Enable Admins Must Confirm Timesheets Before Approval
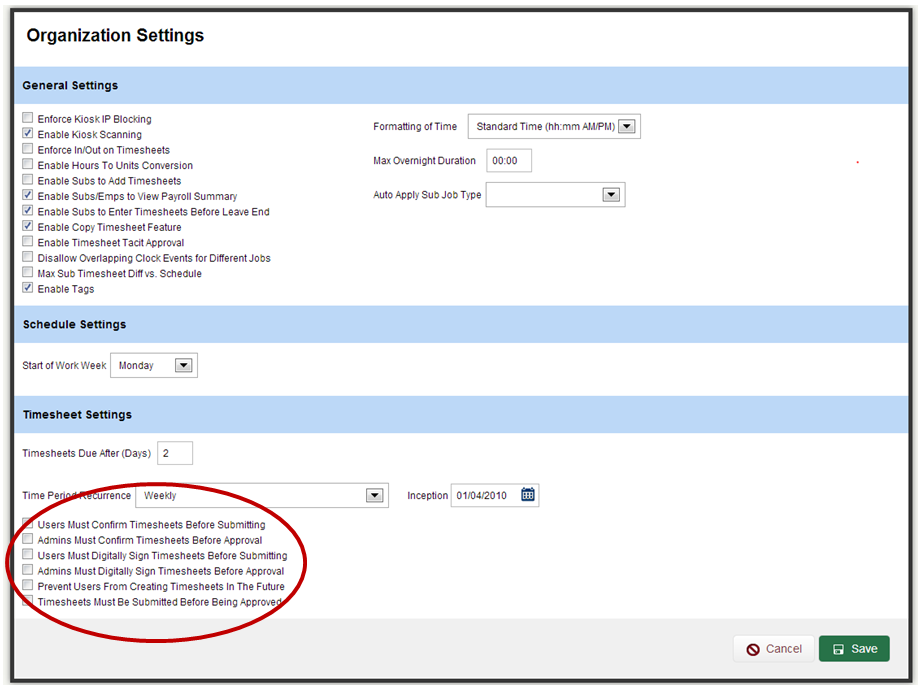This screenshot has height=690, width=919. [28, 539]
